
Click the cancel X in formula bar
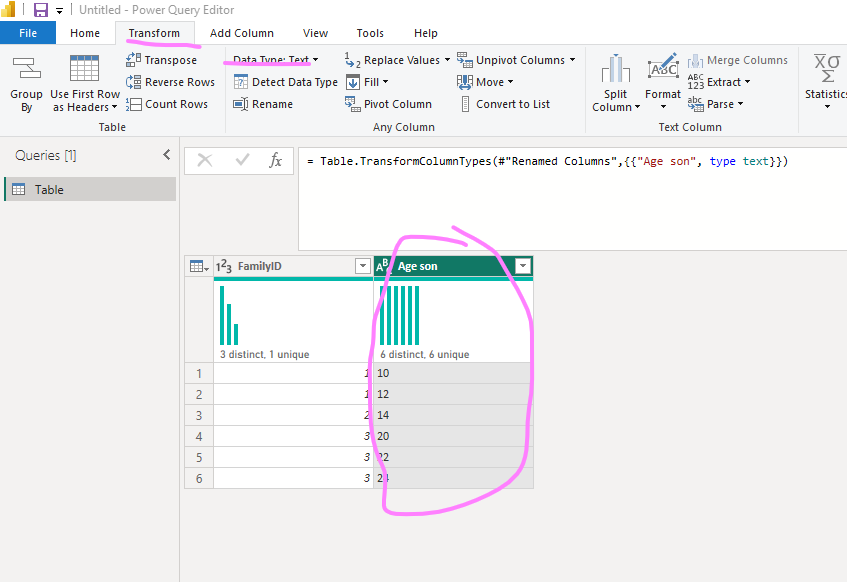(x=205, y=160)
